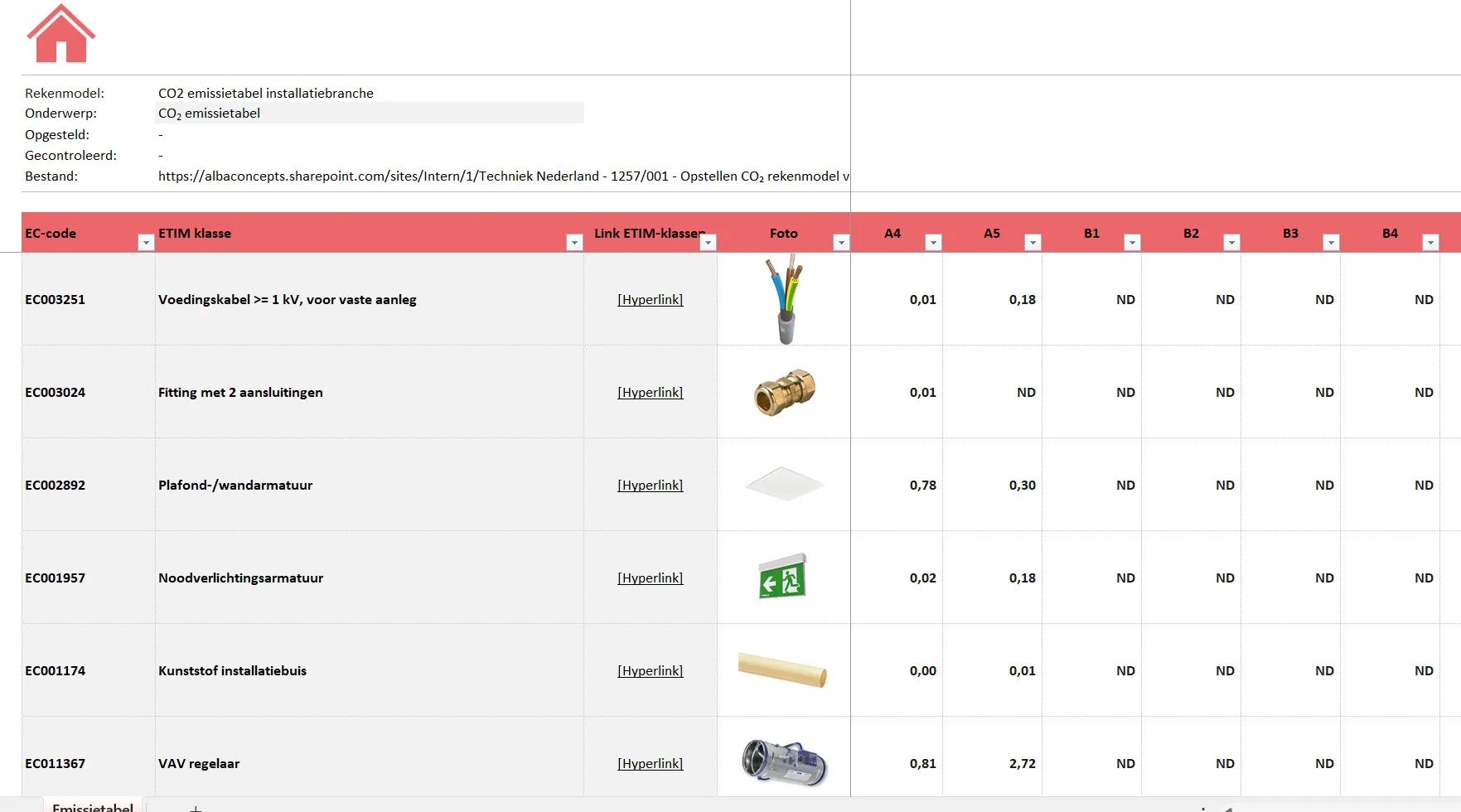Select cell EC001957
1461x812 pixels.
coord(88,578)
